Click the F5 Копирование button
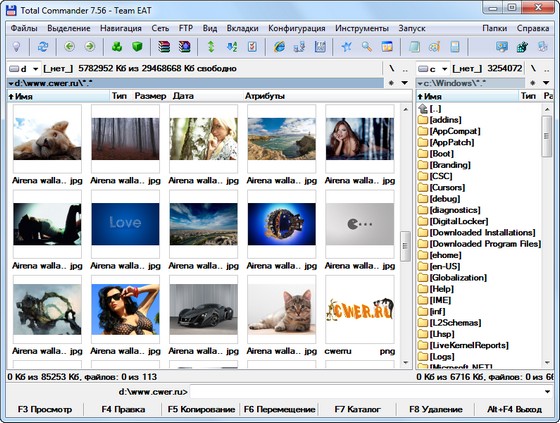This screenshot has width=560, height=423. tap(201, 409)
